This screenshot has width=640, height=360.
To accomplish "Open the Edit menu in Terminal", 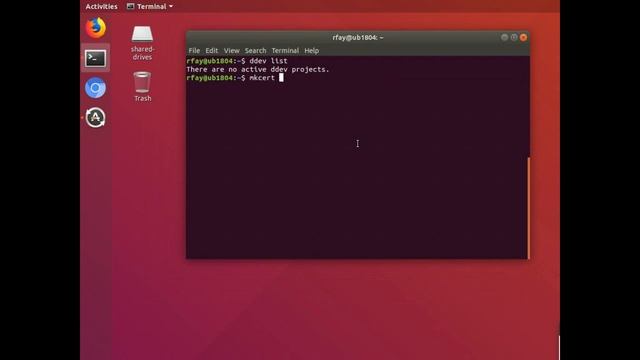I will coord(211,51).
